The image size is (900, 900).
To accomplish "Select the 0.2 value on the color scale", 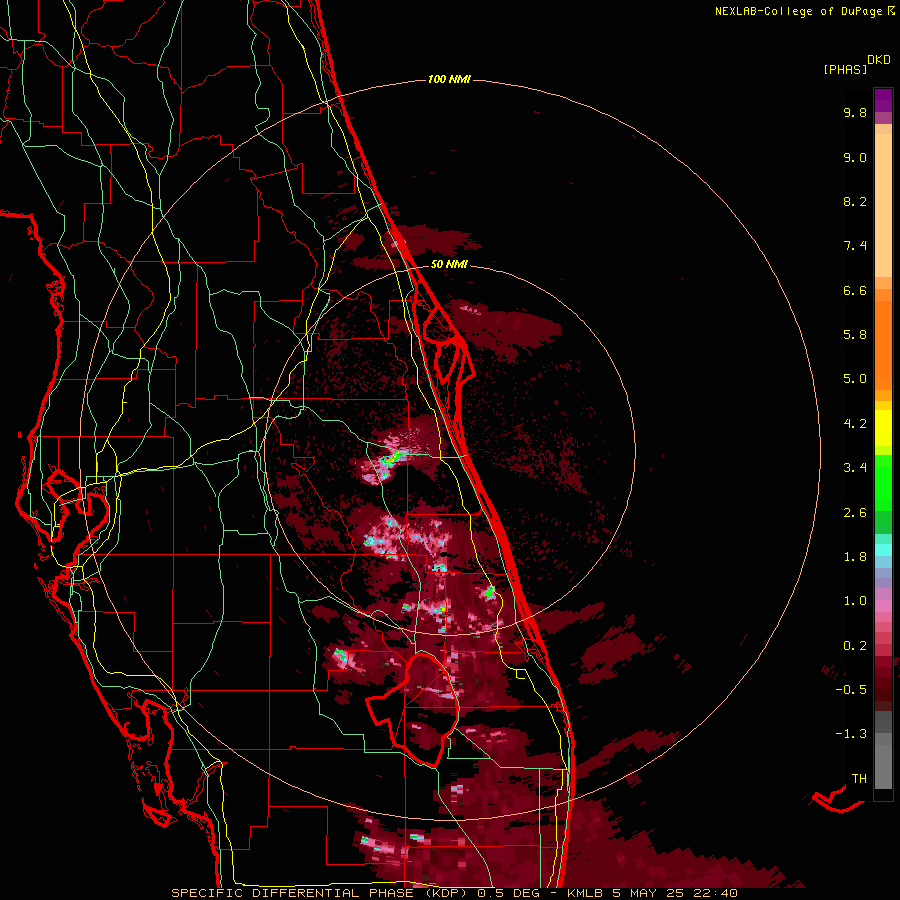I will tap(855, 646).
